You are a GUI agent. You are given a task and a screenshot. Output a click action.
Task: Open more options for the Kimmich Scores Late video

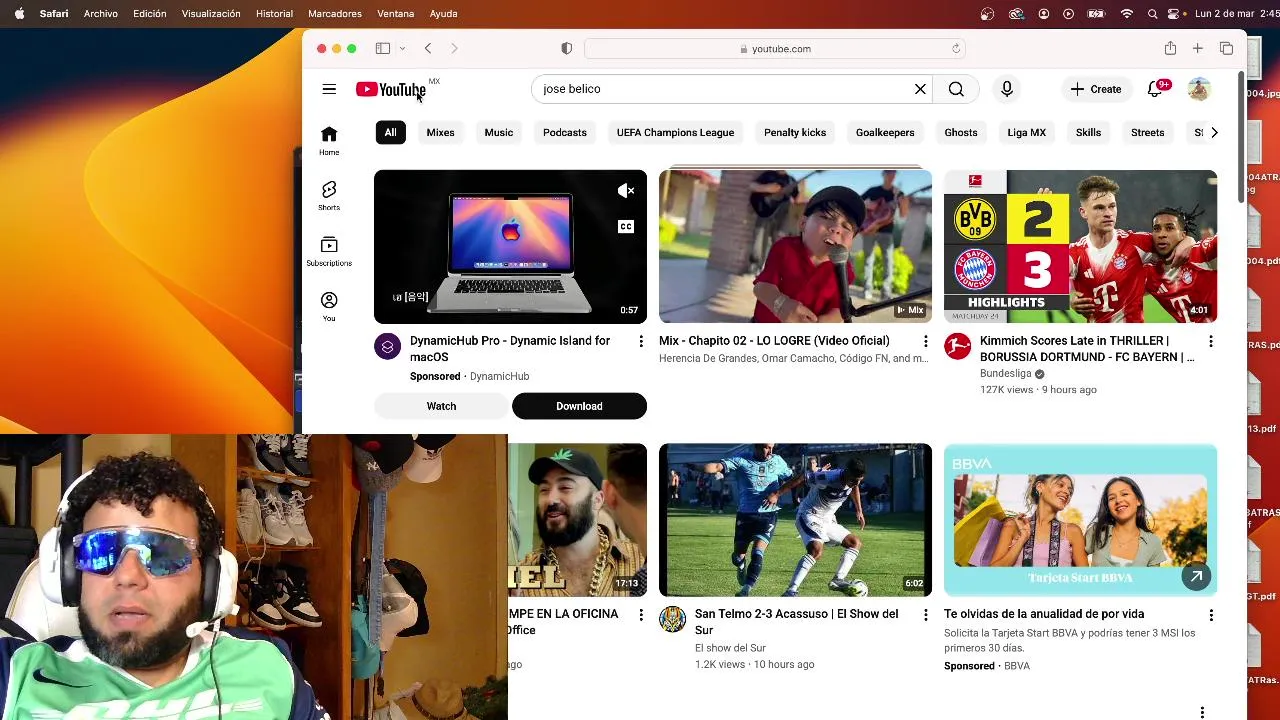tap(1211, 342)
